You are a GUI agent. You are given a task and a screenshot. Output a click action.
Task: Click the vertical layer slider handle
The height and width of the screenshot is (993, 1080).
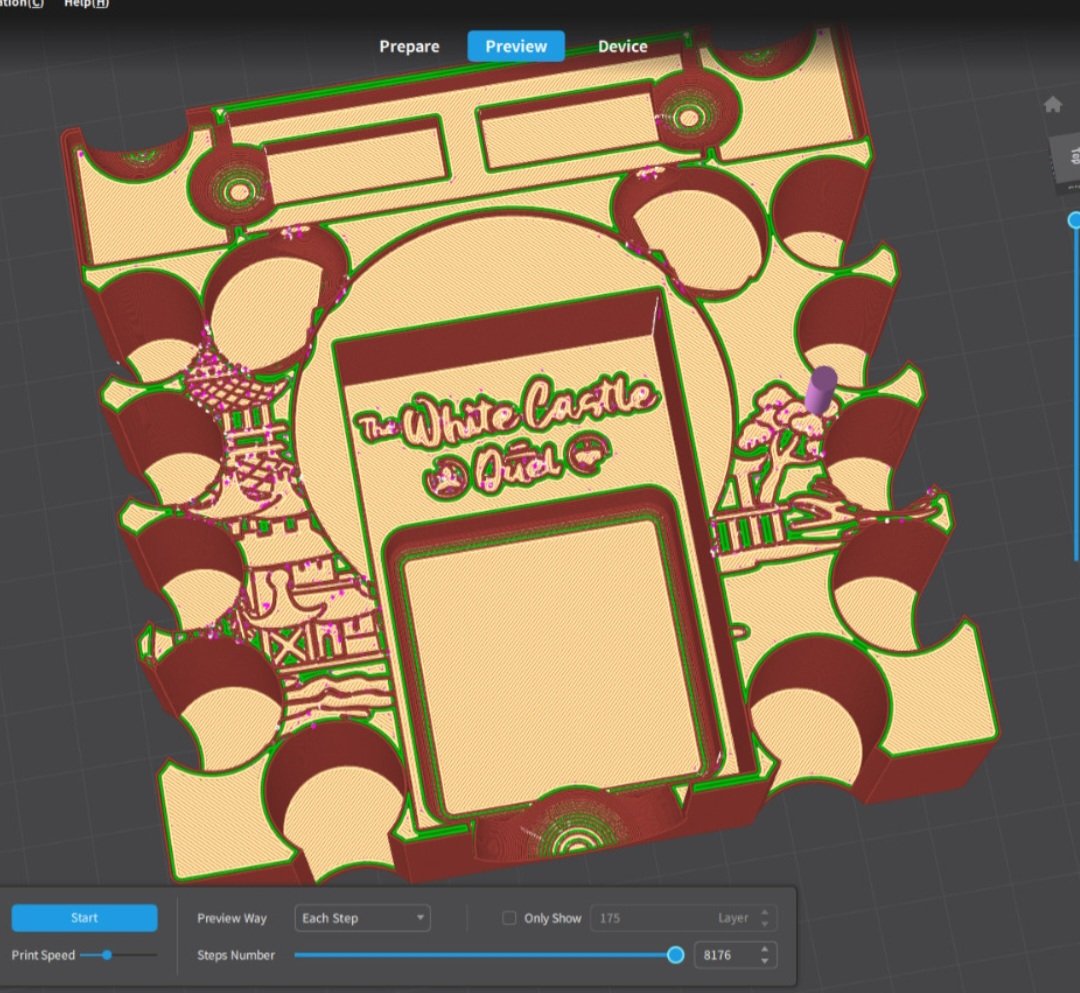pos(1074,220)
